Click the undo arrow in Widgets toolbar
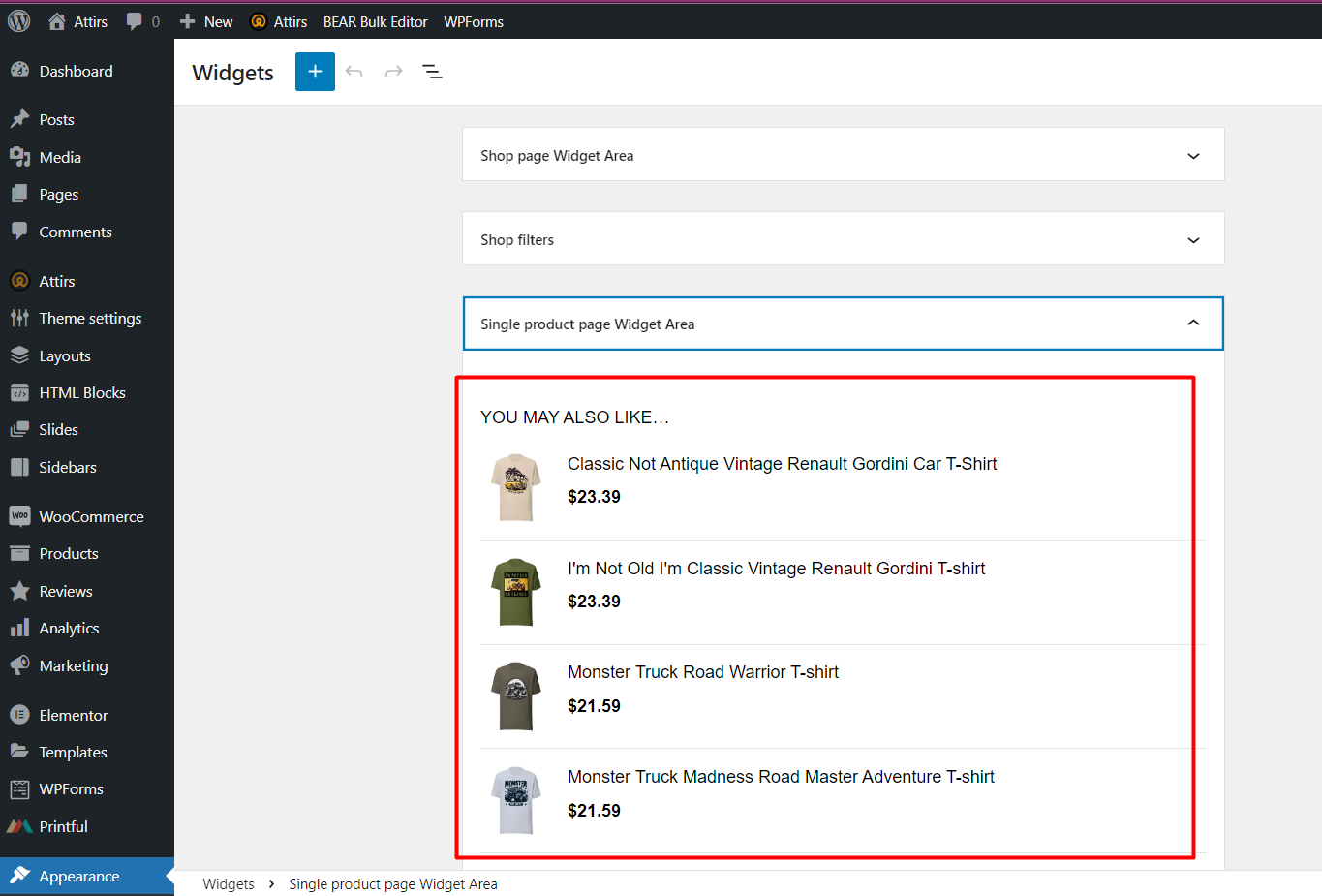This screenshot has width=1322, height=896. pos(354,72)
